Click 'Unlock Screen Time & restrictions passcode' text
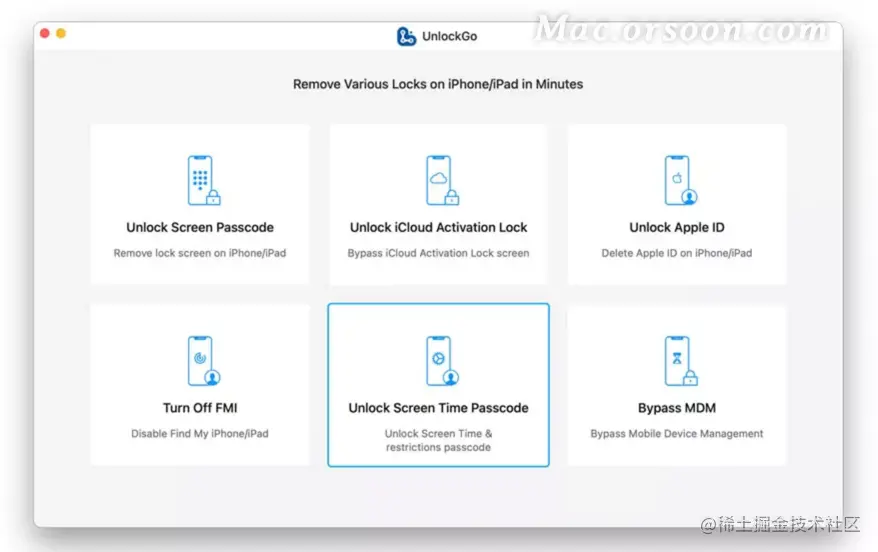The width and height of the screenshot is (878, 552). click(x=438, y=440)
